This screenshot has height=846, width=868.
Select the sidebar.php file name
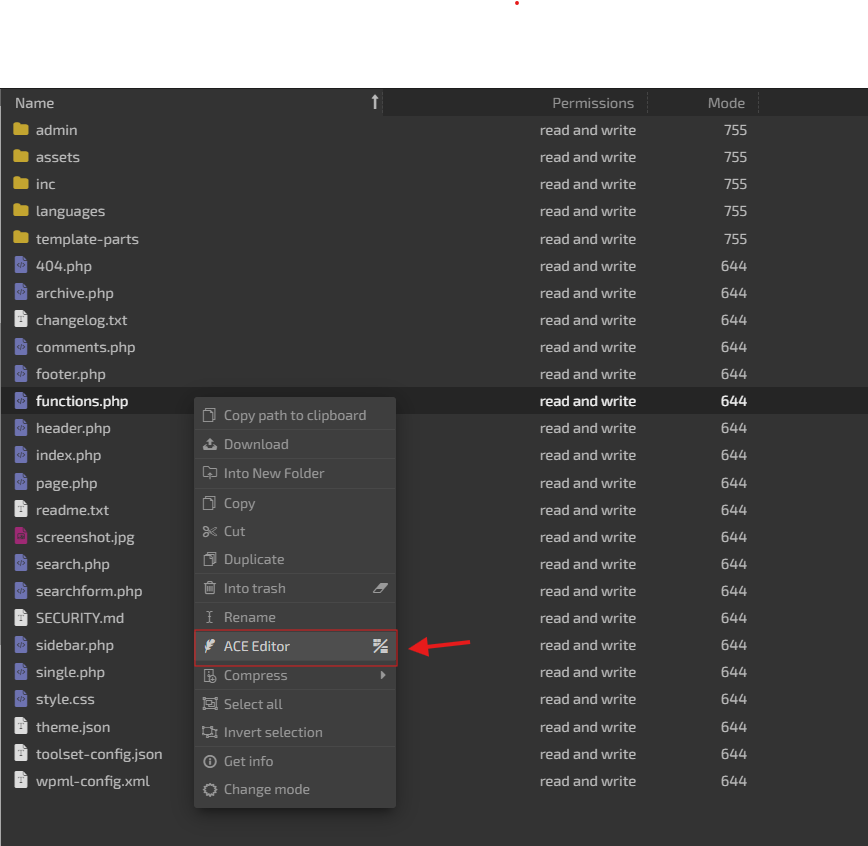tap(75, 645)
